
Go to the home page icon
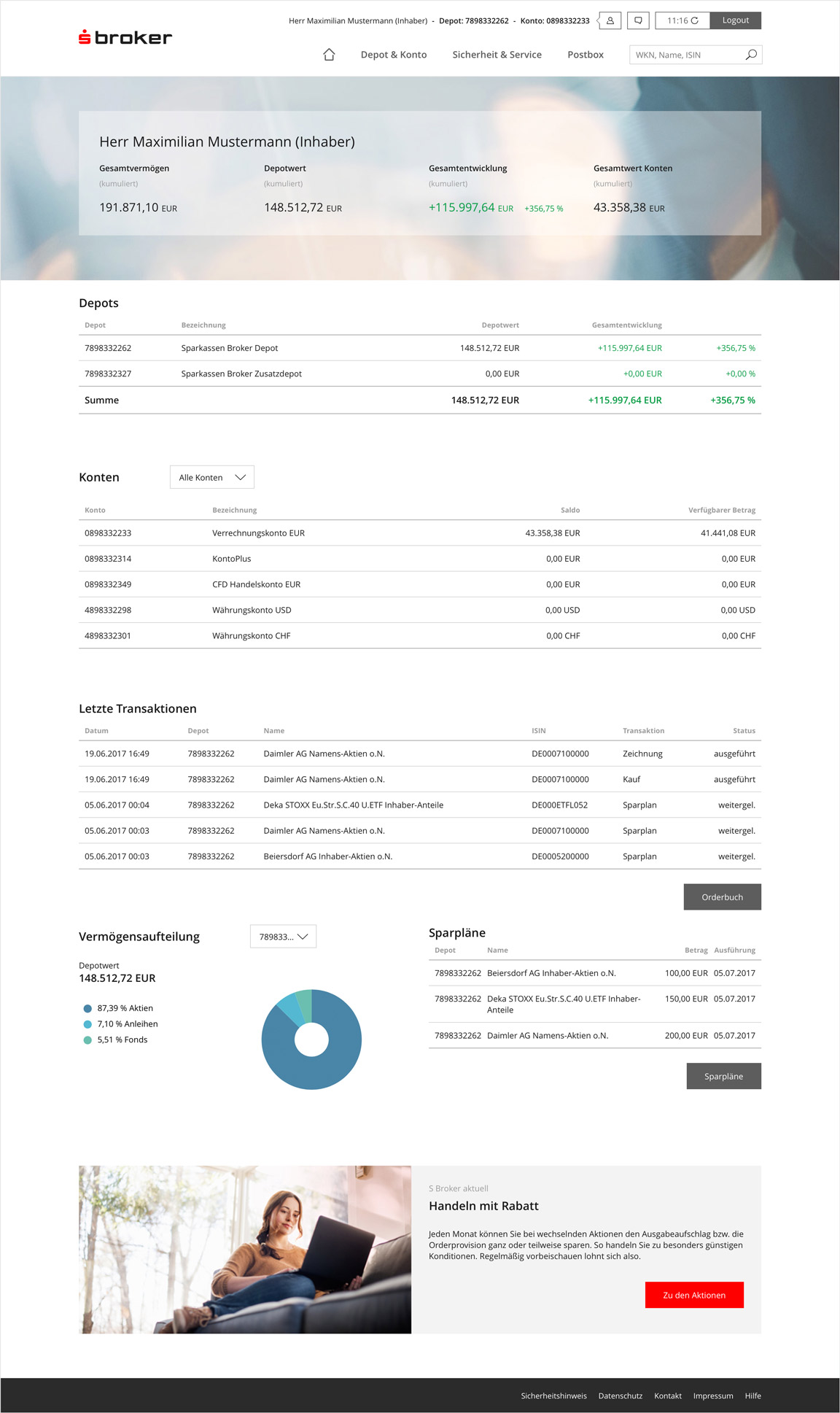coord(329,55)
